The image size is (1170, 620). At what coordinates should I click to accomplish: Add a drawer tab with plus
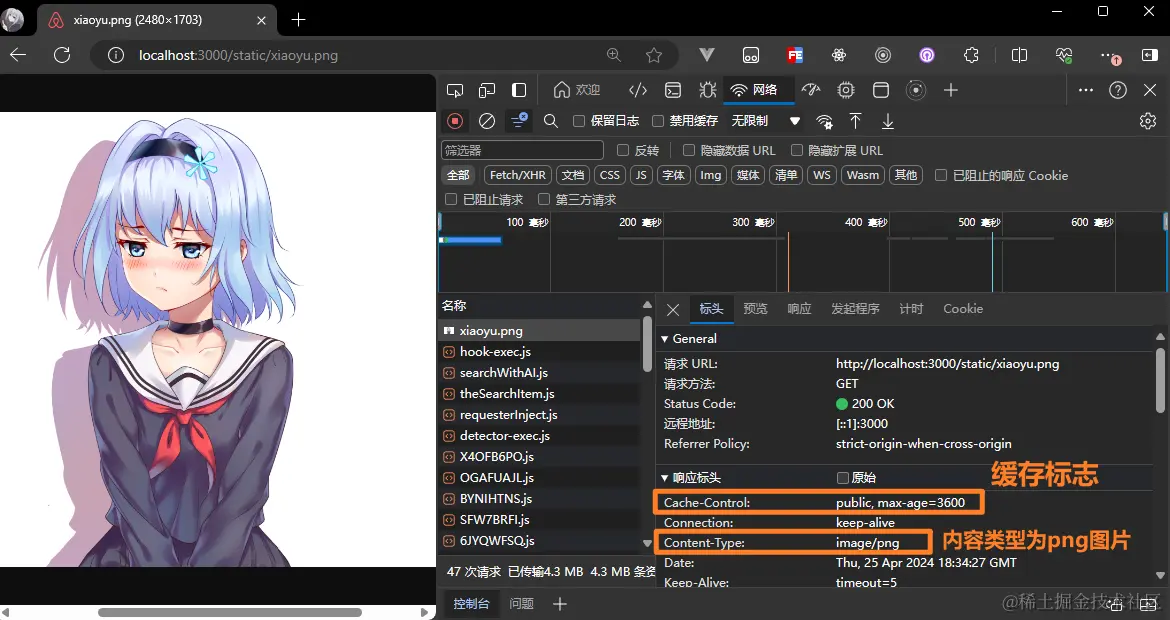pos(560,604)
